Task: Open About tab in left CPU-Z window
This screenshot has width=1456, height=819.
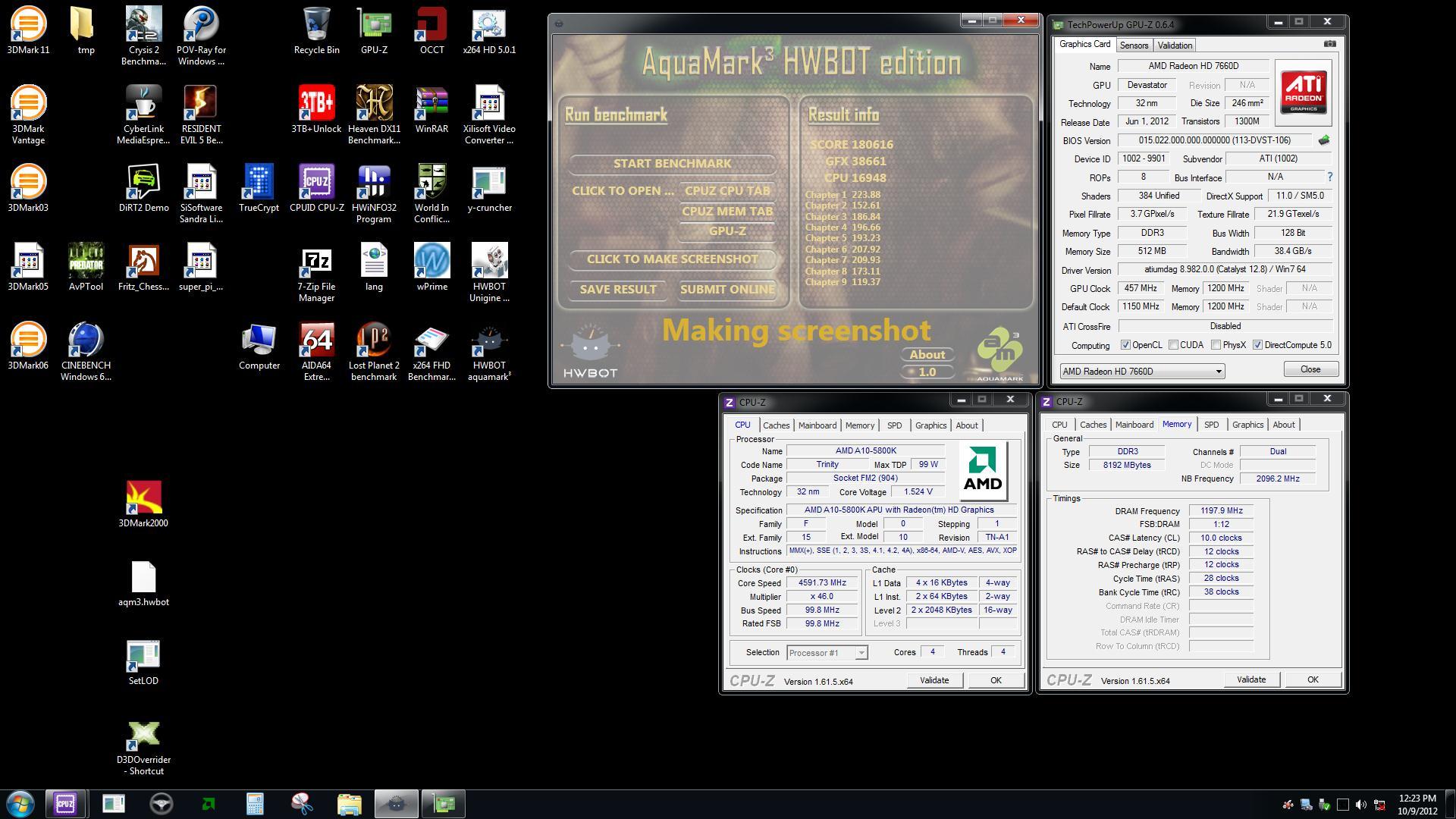Action: (966, 425)
